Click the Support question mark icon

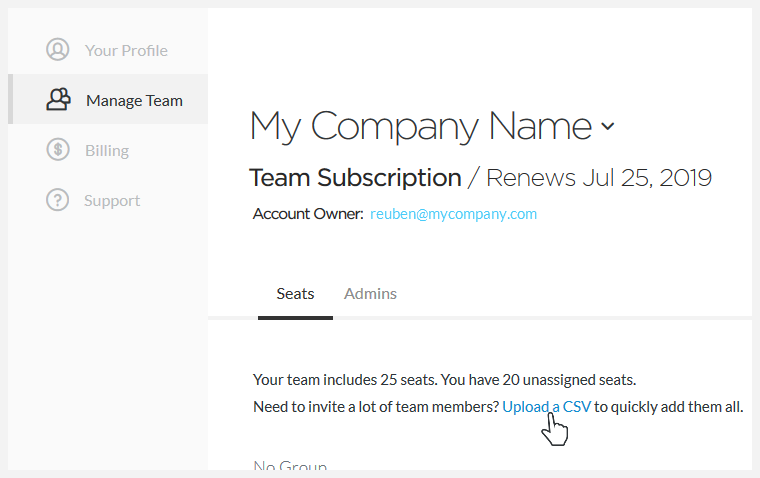[58, 200]
